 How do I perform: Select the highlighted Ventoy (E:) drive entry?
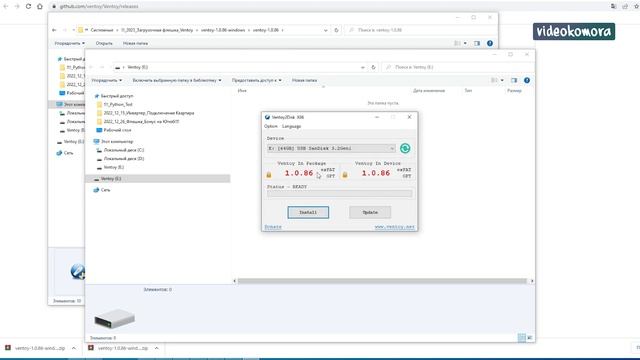pyautogui.click(x=158, y=179)
